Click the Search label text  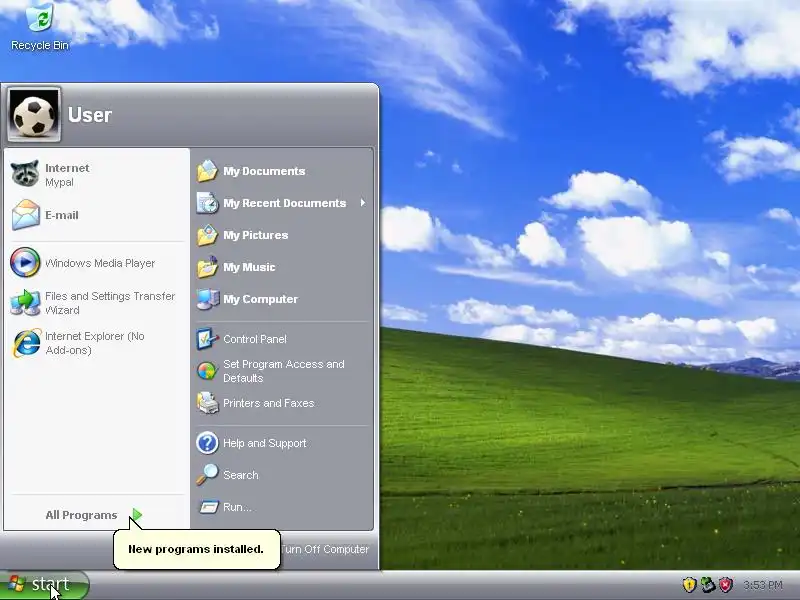pyautogui.click(x=240, y=475)
